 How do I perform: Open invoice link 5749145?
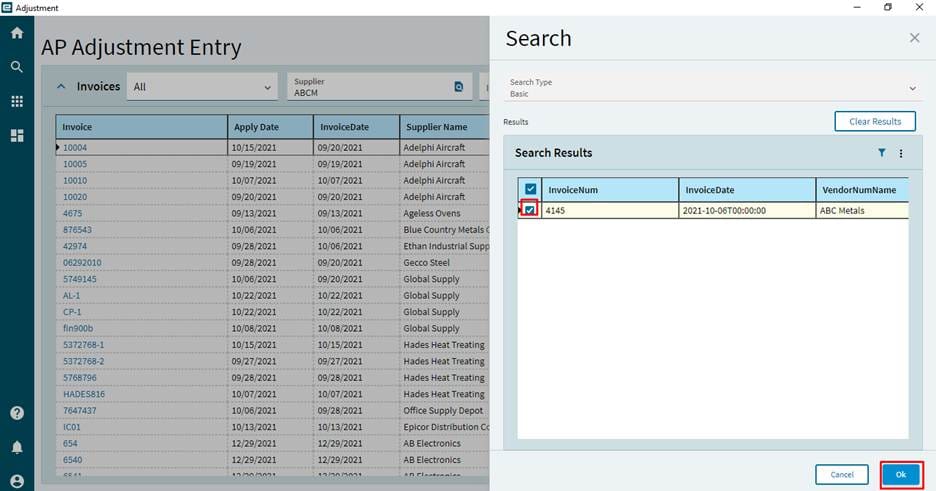(80, 279)
